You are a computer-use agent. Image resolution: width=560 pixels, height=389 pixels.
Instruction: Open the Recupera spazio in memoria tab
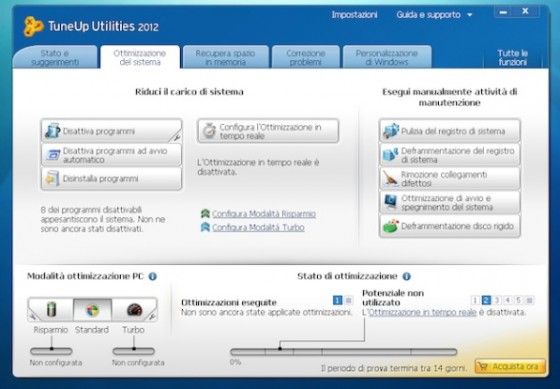225,57
